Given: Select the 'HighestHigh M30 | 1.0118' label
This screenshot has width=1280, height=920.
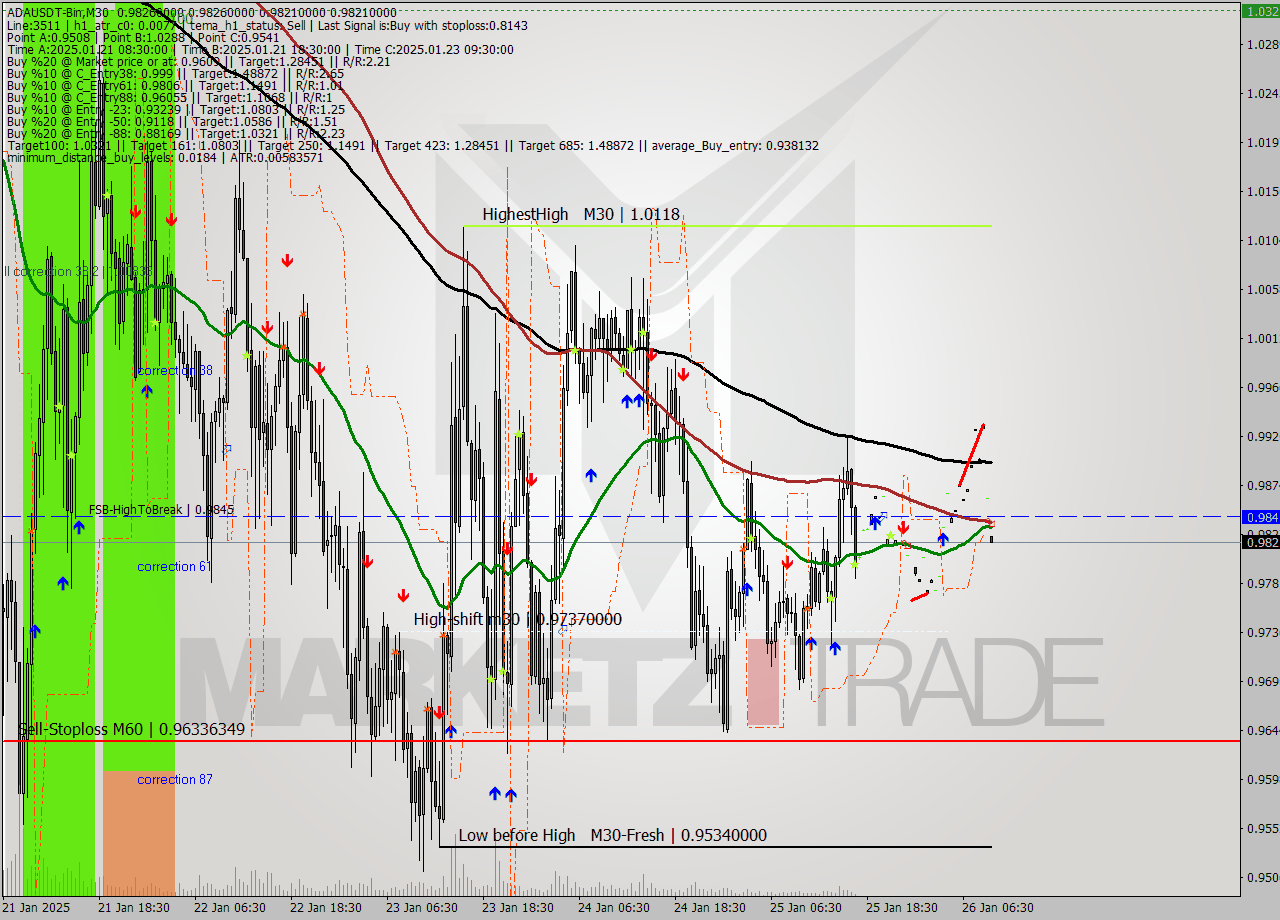Looking at the screenshot, I should tap(581, 214).
